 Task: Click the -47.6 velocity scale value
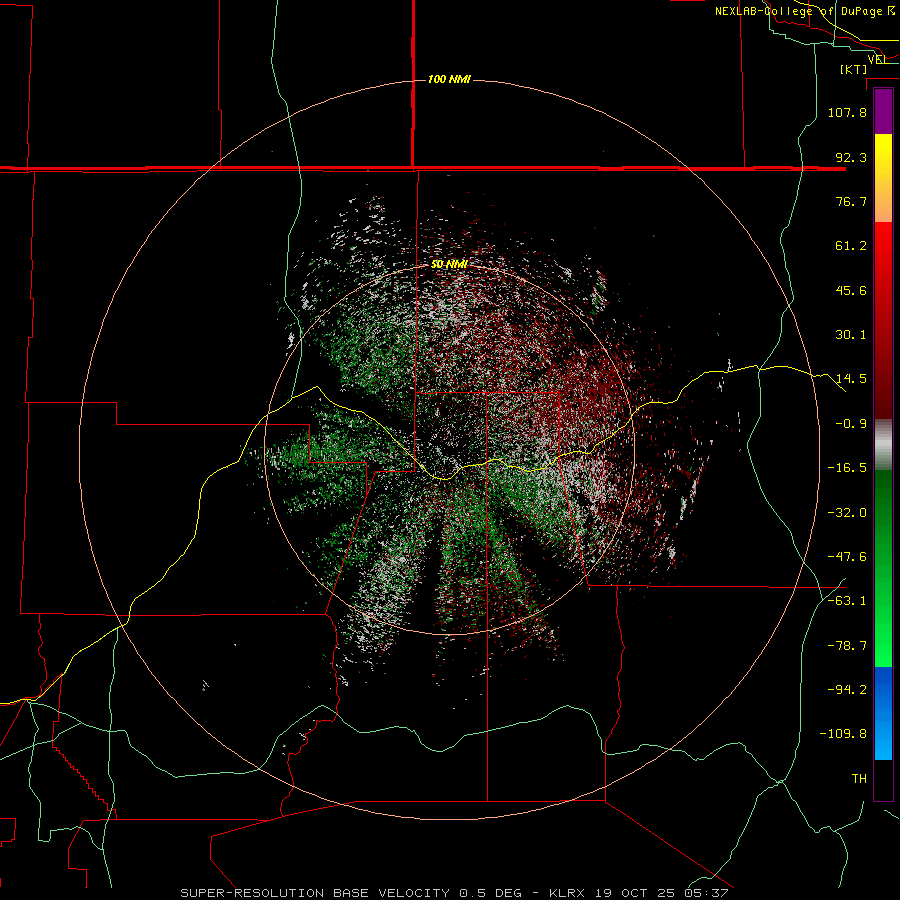847,557
